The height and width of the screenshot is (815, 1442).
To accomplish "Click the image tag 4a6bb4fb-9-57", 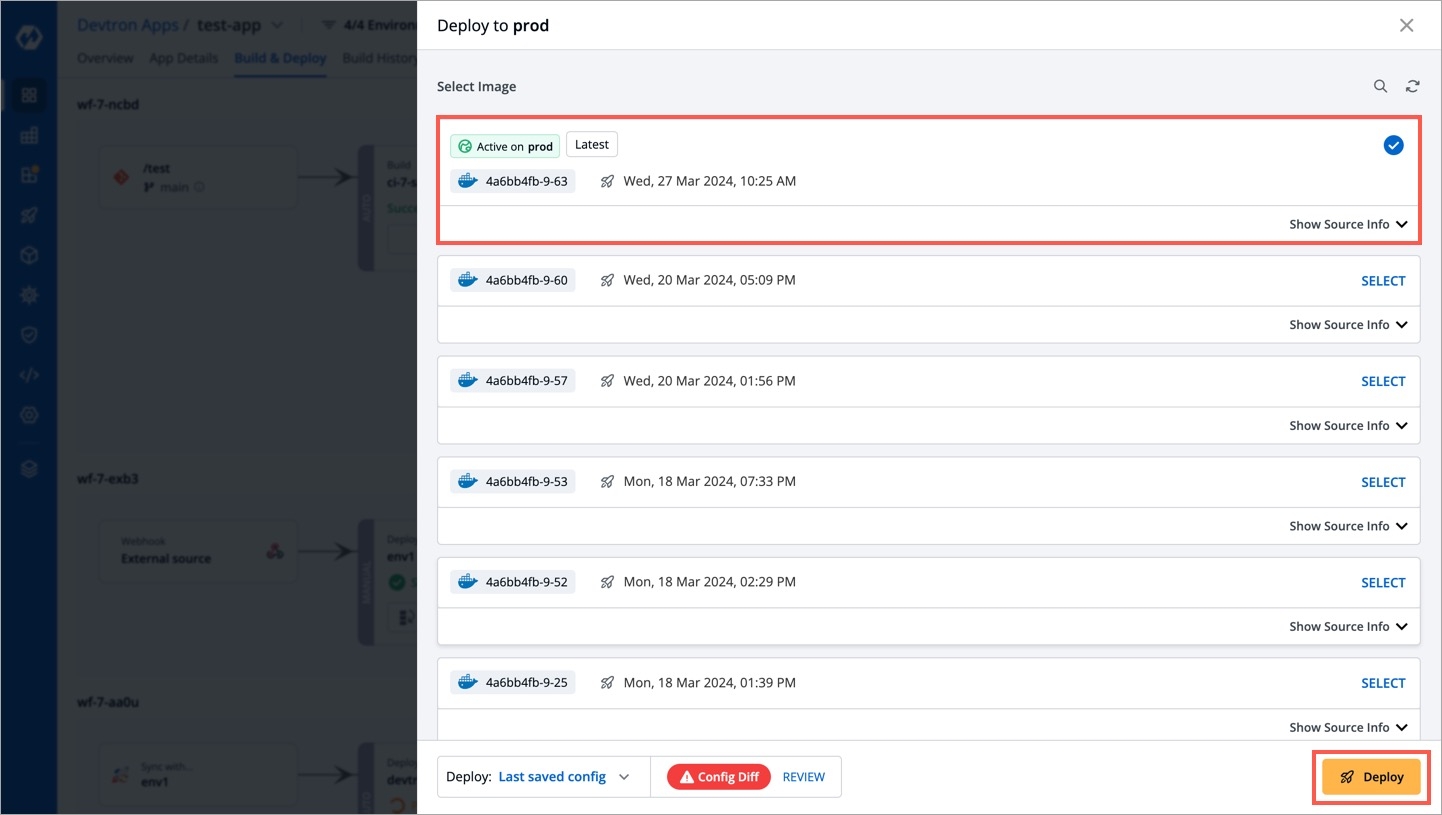I will click(513, 381).
